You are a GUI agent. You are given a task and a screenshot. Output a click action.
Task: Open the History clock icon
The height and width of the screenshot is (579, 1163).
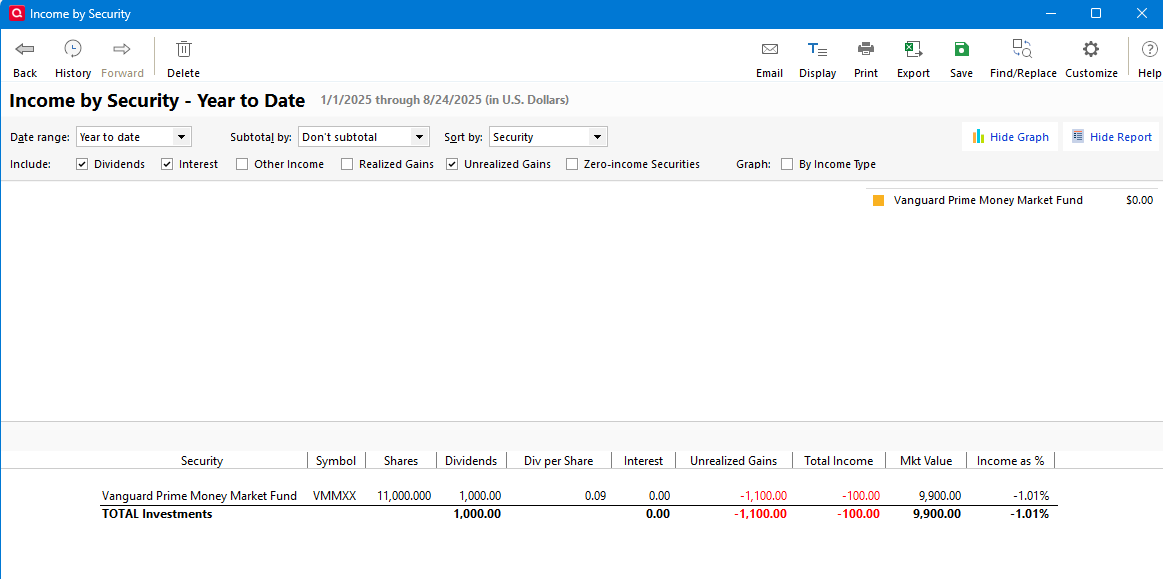[73, 50]
